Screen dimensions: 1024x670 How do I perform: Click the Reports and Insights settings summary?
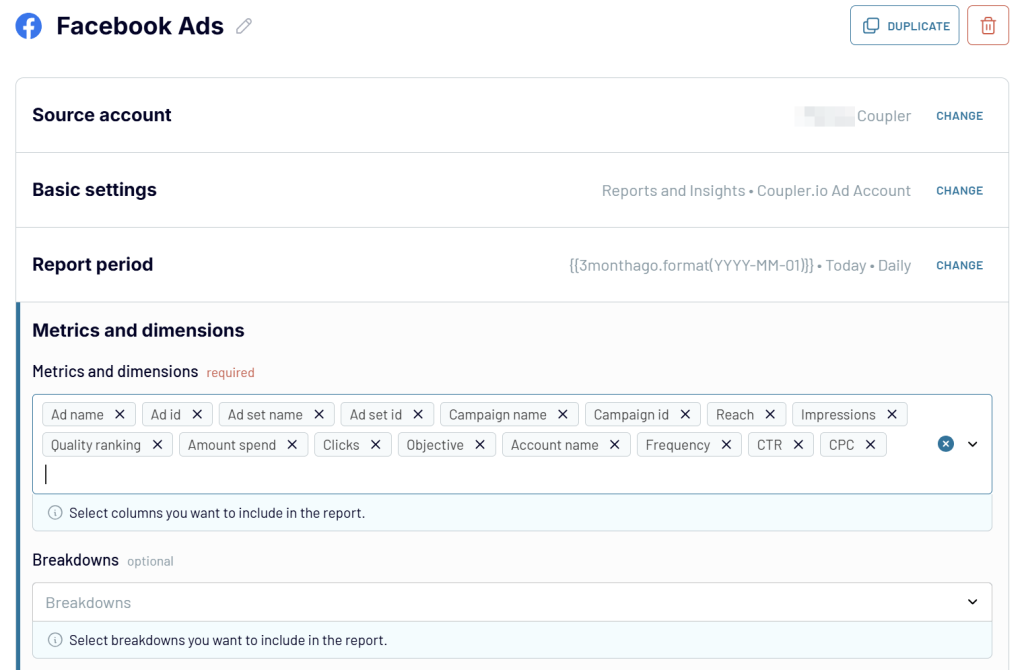[756, 191]
